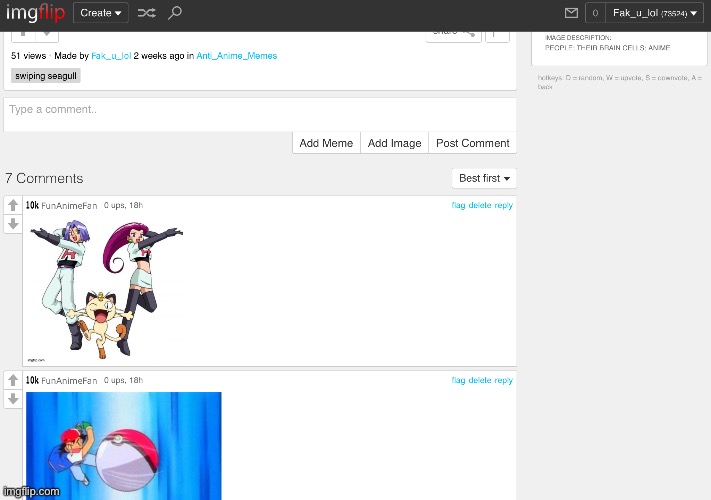
Task: Open the Ash Pokeball comment image
Action: pyautogui.click(x=124, y=446)
